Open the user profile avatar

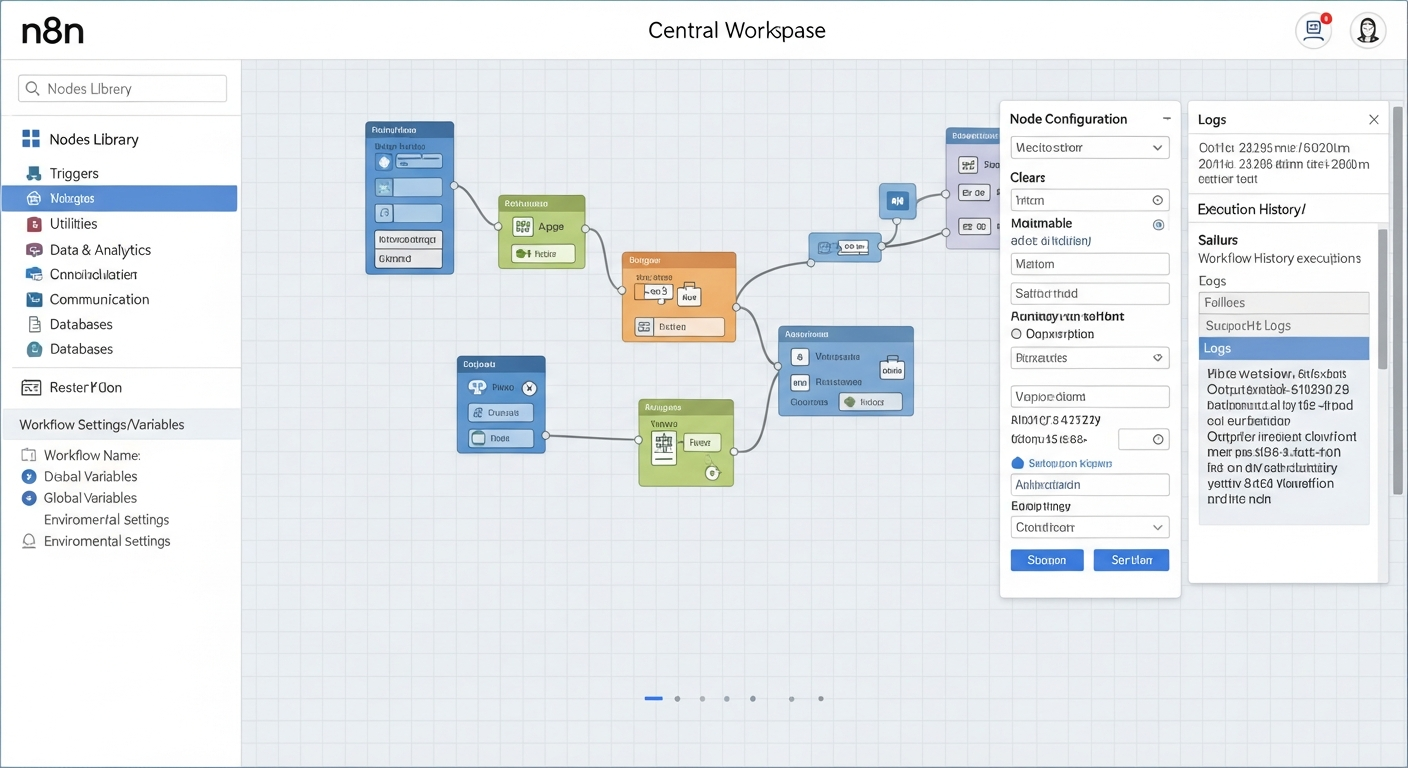(x=1368, y=31)
